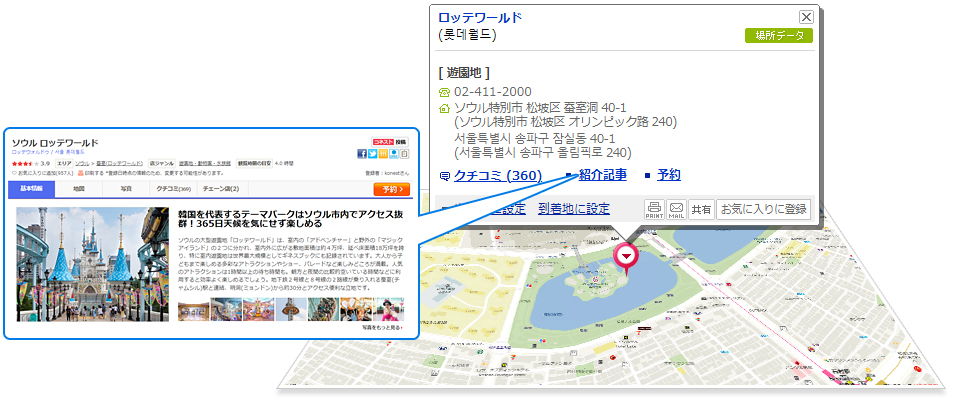The width and height of the screenshot is (954, 400).
Task: Click the thumbnail of the girl in pink
Action: (x=389, y=309)
